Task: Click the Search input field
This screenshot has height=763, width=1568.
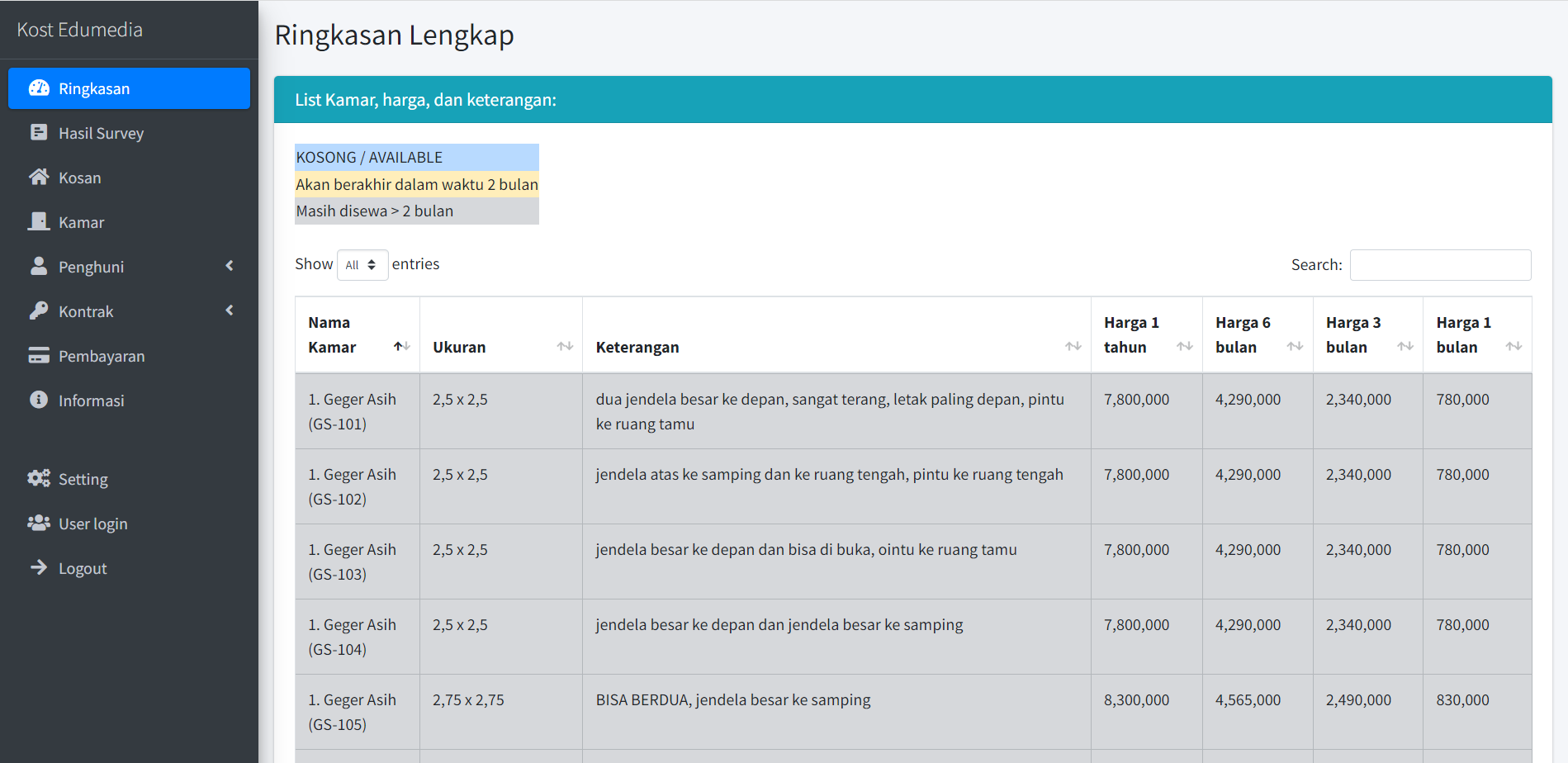Action: tap(1440, 265)
